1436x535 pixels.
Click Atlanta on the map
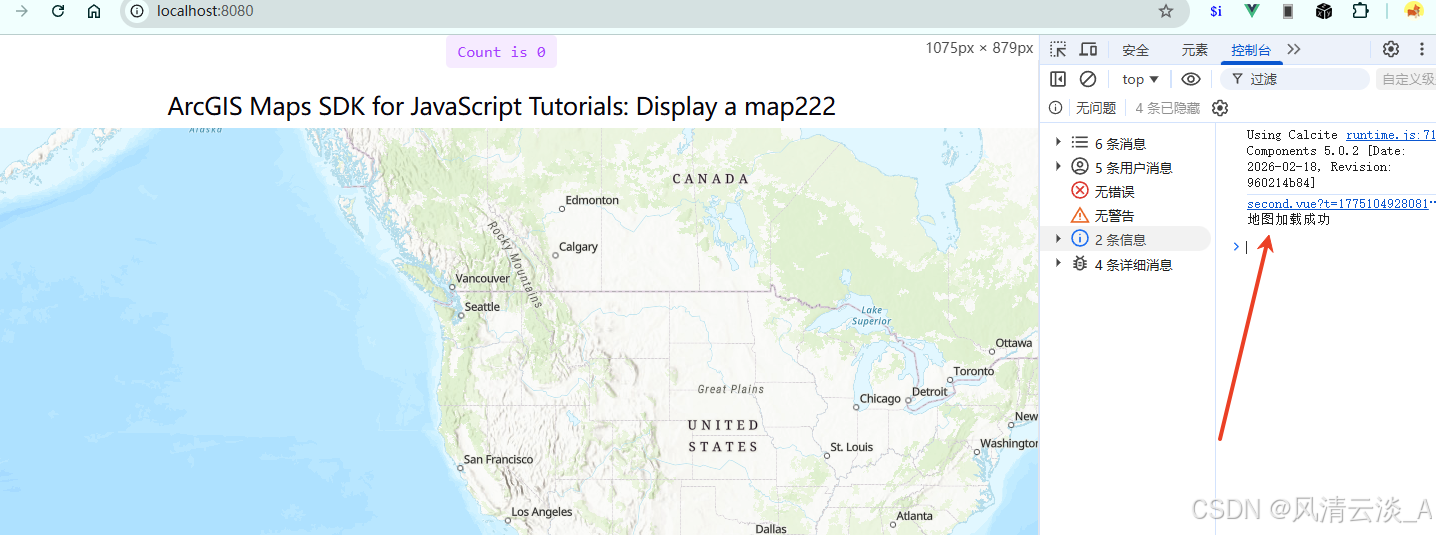click(x=914, y=516)
